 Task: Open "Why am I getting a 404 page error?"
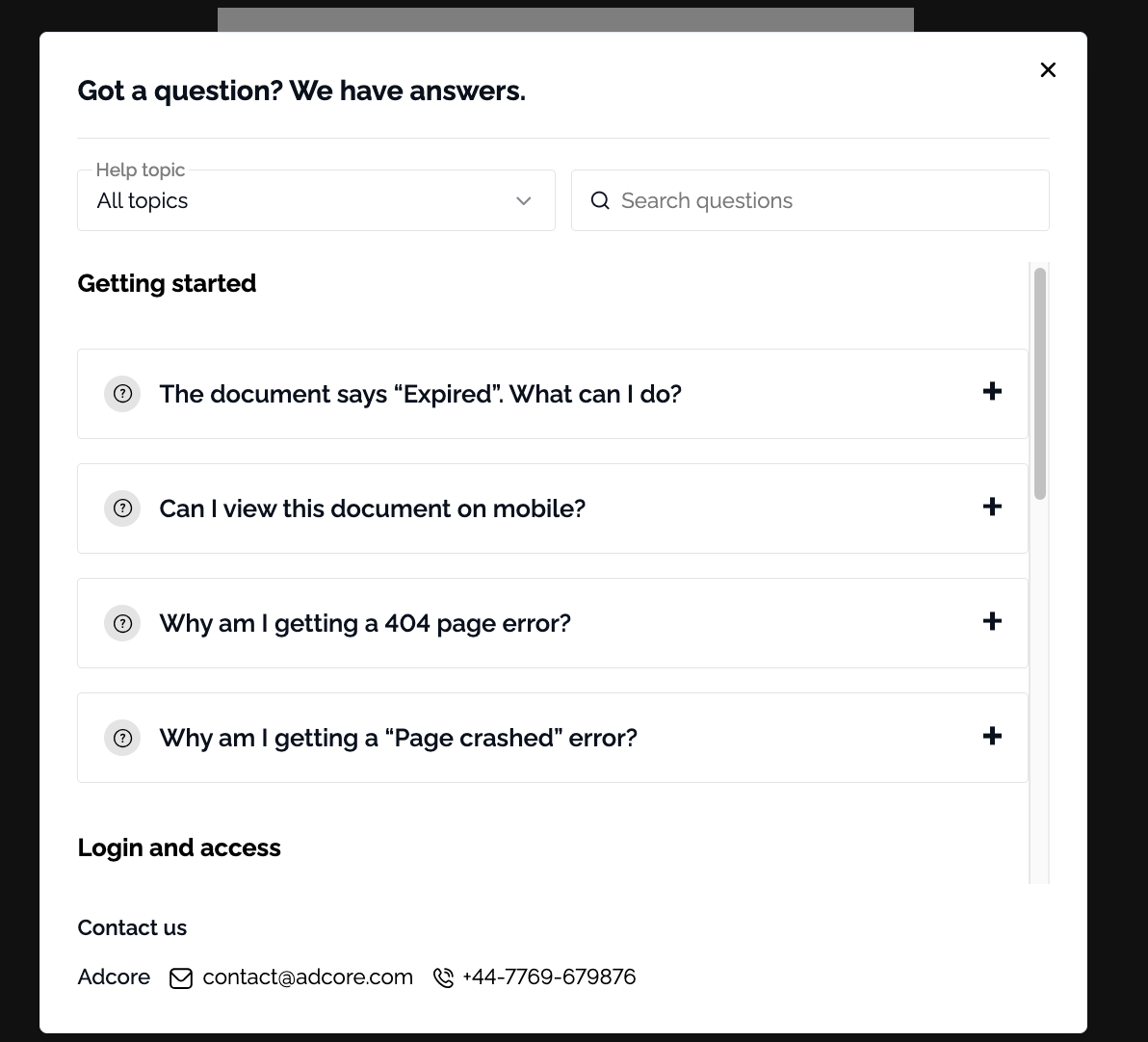point(365,623)
